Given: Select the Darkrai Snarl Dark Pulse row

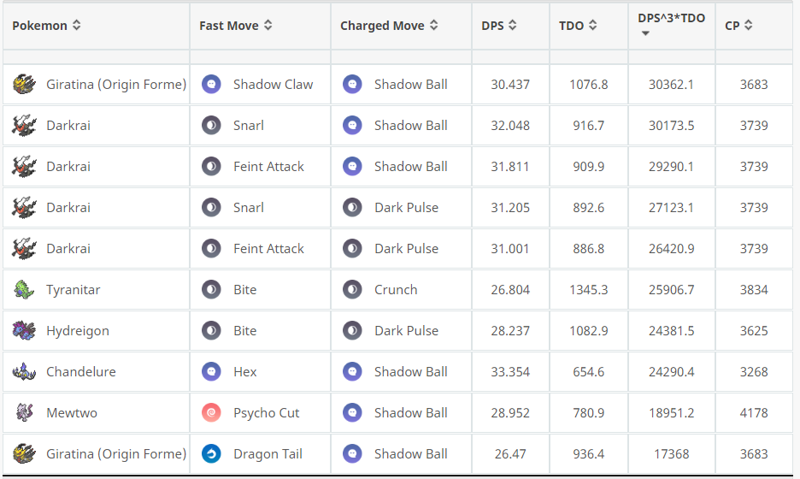Looking at the screenshot, I should pyautogui.click(x=397, y=208).
